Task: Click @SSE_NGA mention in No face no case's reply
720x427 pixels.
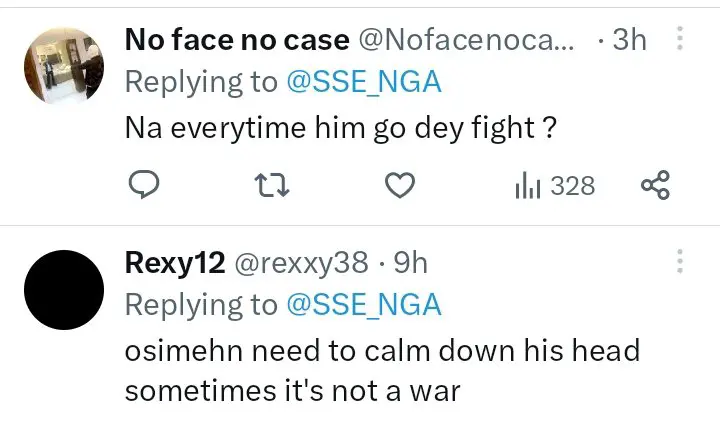Action: point(364,81)
